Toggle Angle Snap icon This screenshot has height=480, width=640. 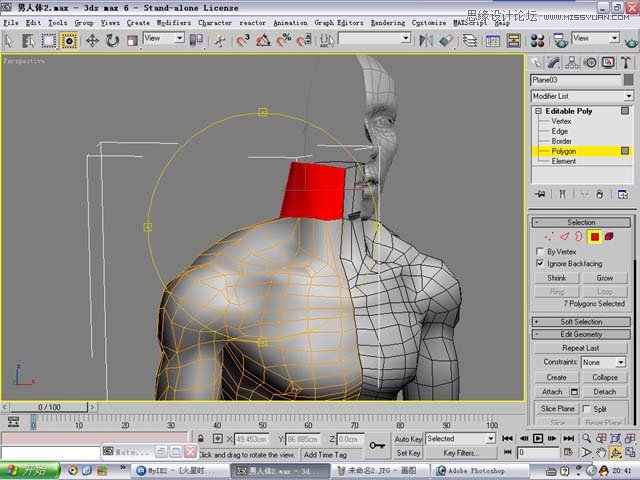263,41
